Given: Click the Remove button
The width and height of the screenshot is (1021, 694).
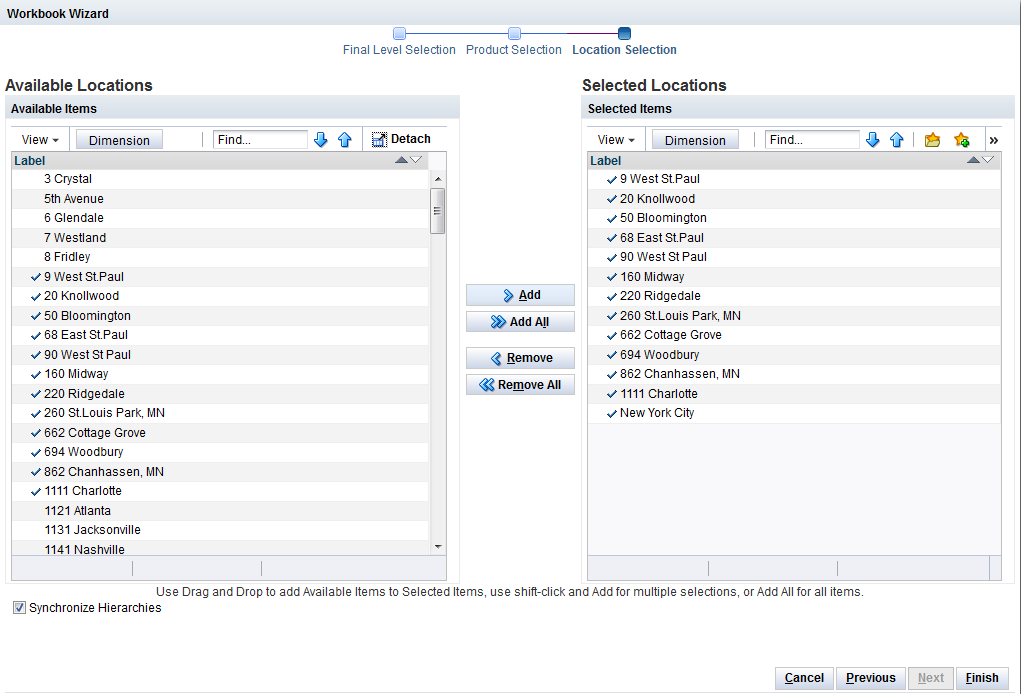Looking at the screenshot, I should [520, 358].
